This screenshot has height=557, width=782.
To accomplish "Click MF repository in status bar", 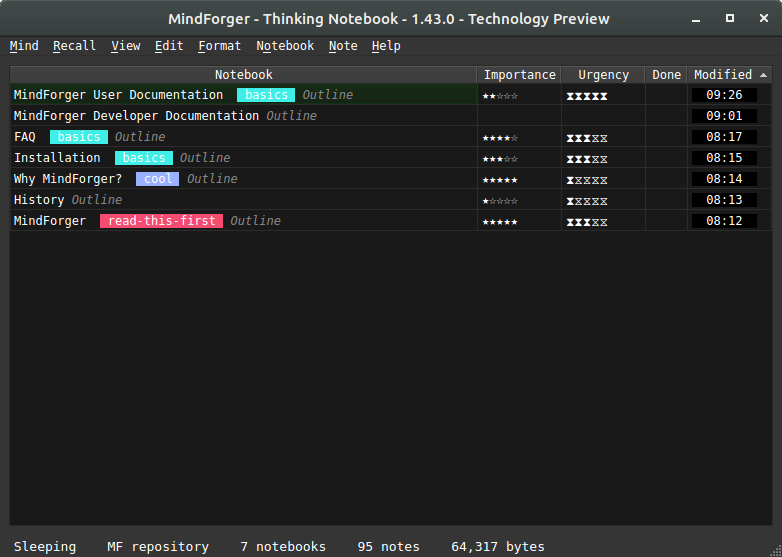I will (x=158, y=547).
